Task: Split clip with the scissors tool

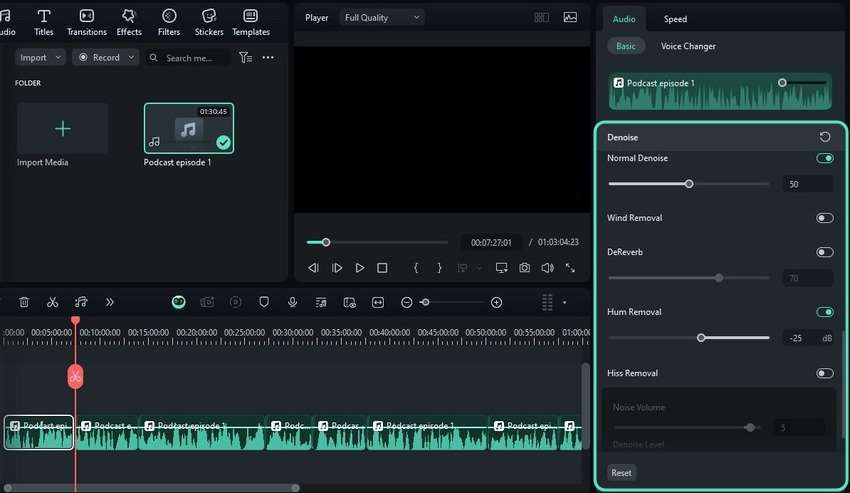Action: tap(53, 302)
